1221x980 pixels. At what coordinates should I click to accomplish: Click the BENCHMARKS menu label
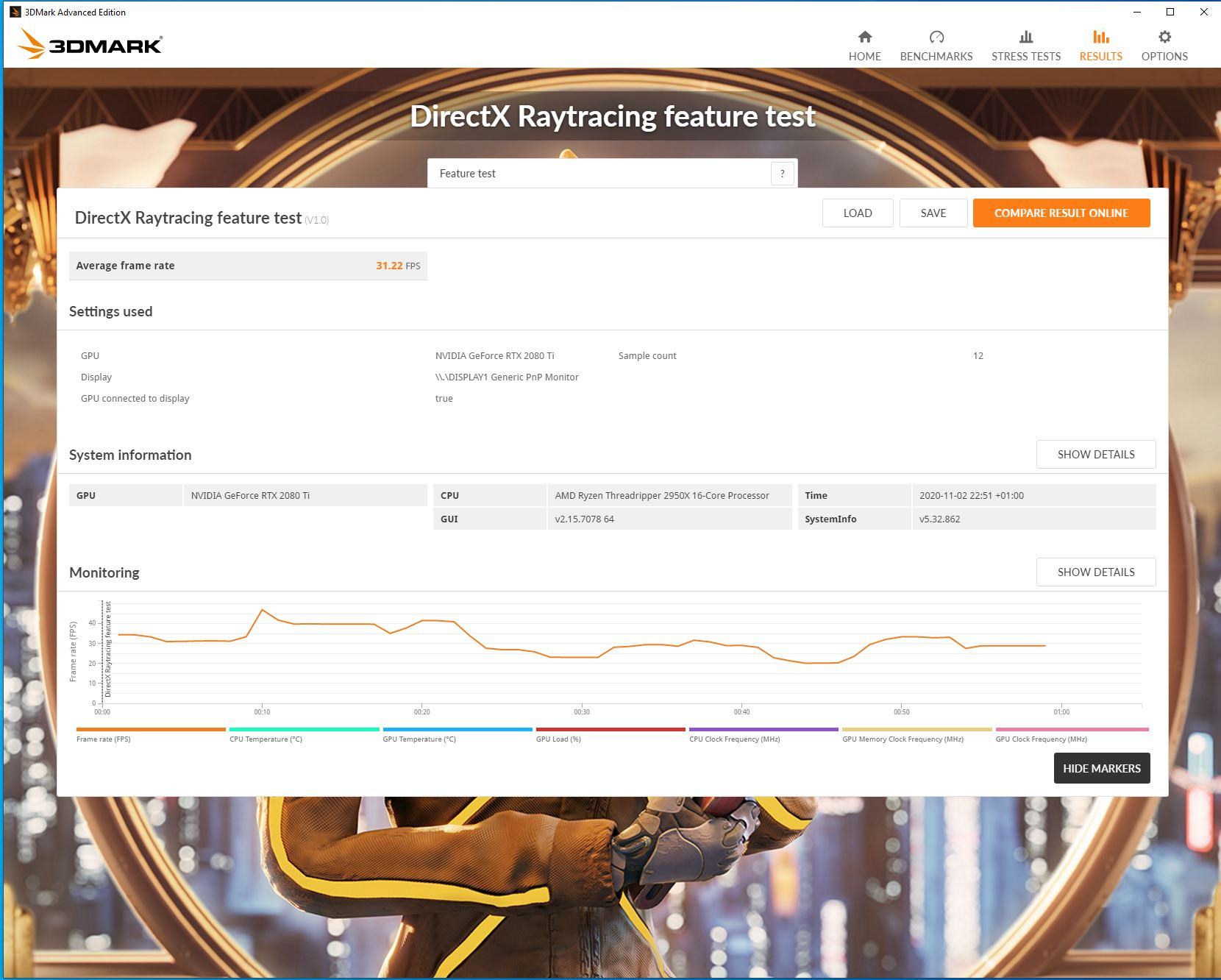point(936,56)
